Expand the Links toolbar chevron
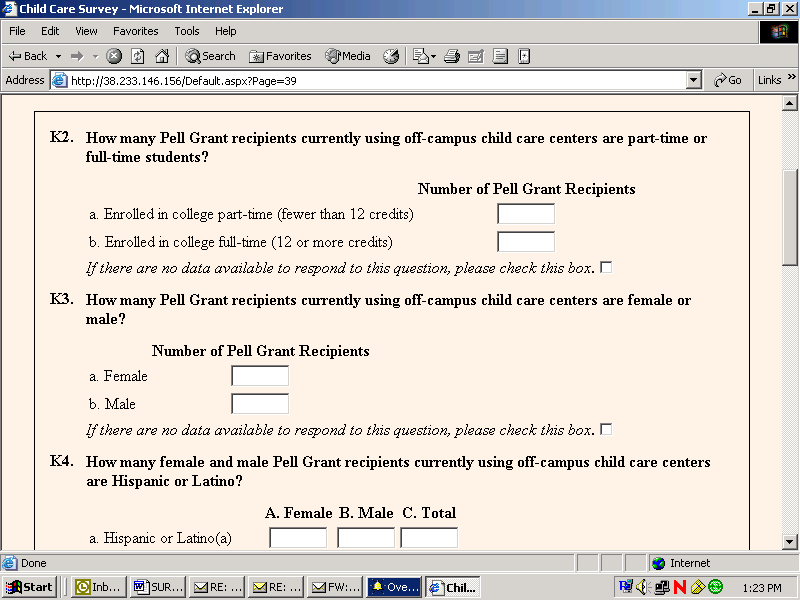Viewport: 800px width, 600px height. [x=792, y=77]
